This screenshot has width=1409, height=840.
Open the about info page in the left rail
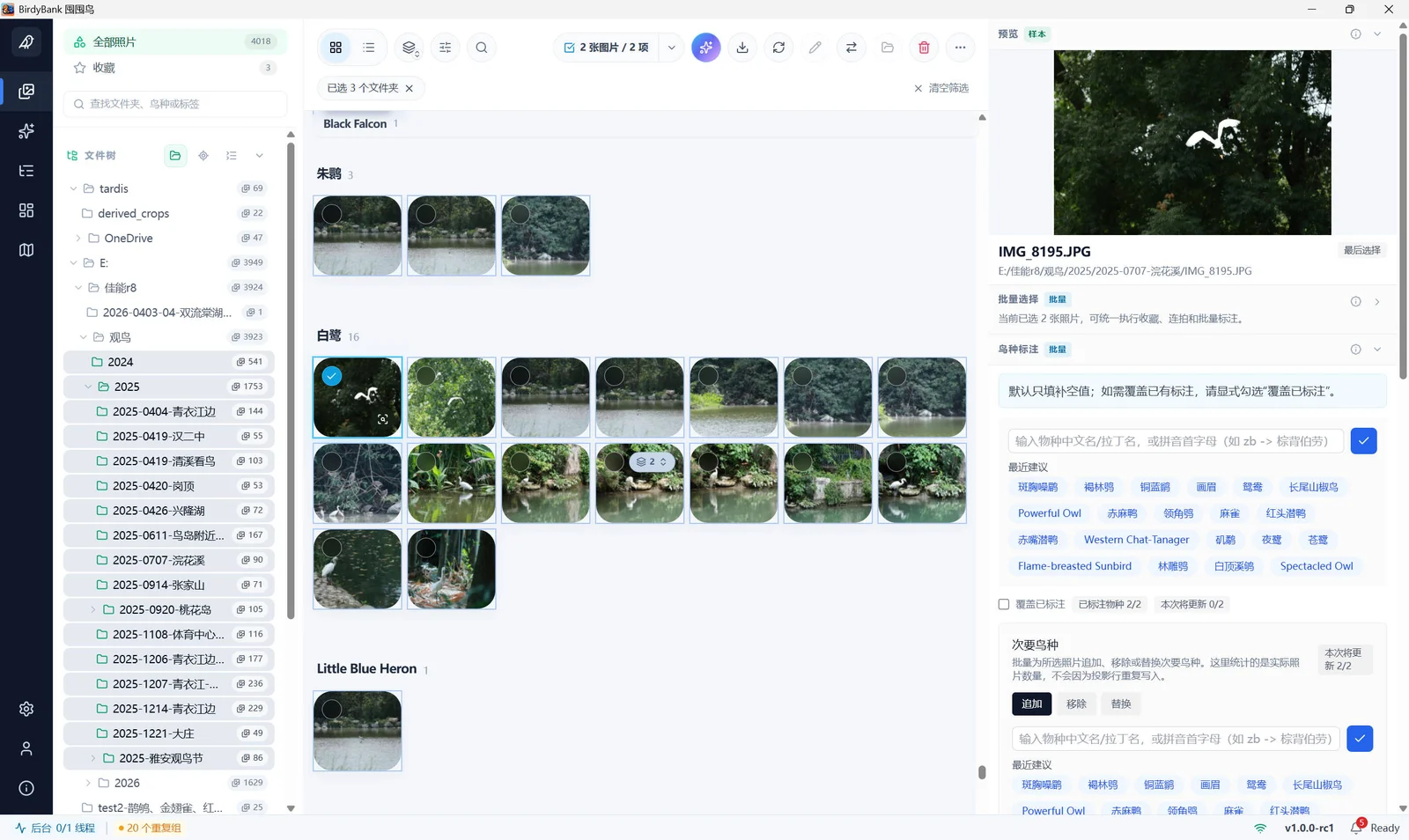point(26,788)
